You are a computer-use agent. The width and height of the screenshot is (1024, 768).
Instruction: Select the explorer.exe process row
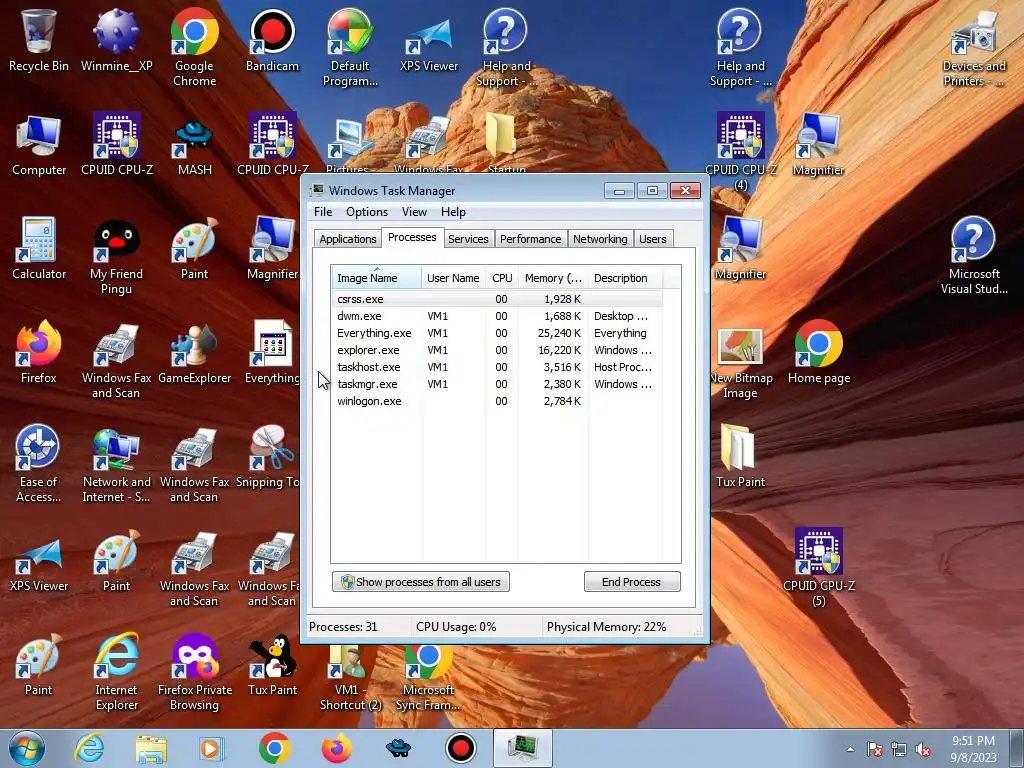[497, 350]
